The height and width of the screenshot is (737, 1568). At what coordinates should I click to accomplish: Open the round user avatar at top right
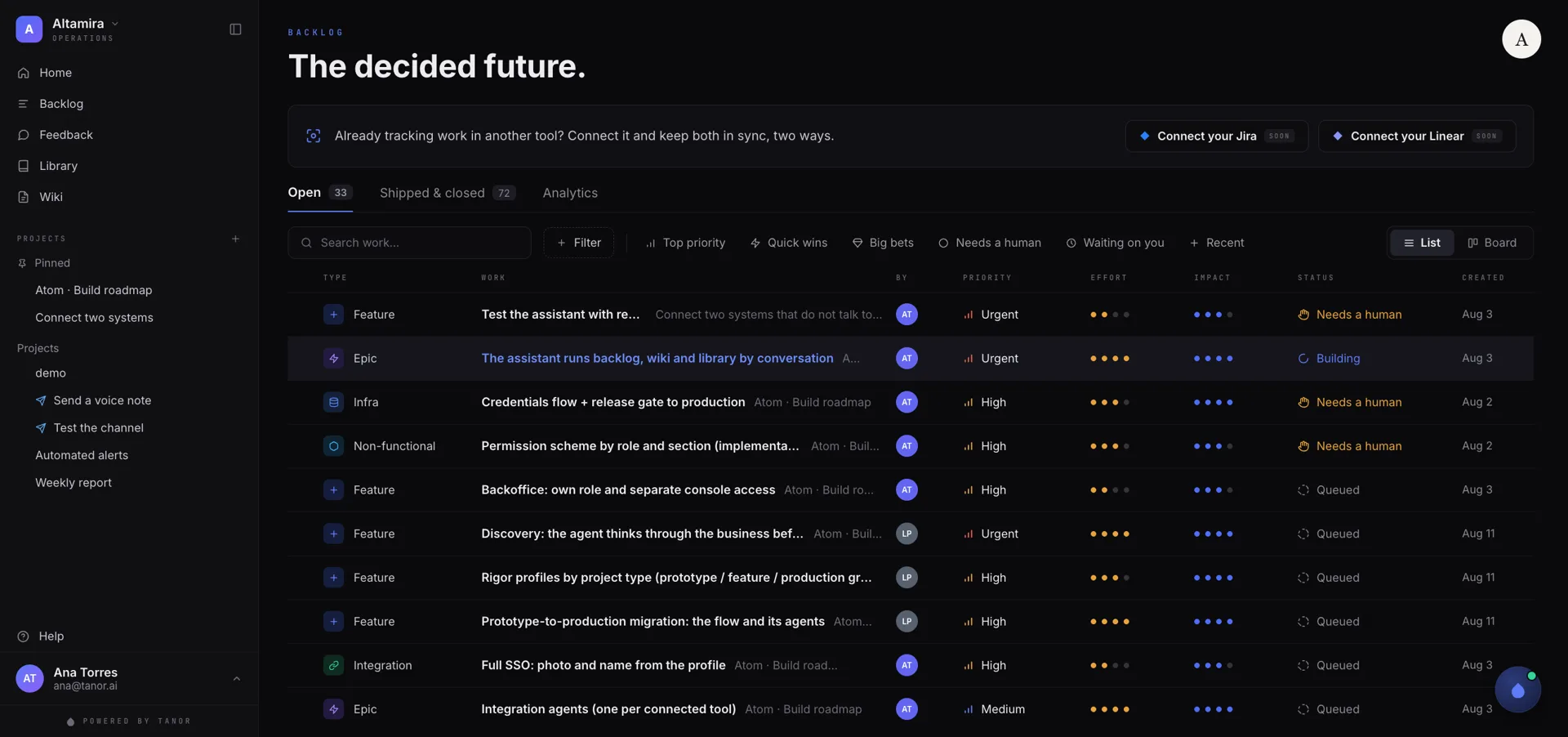click(1521, 39)
